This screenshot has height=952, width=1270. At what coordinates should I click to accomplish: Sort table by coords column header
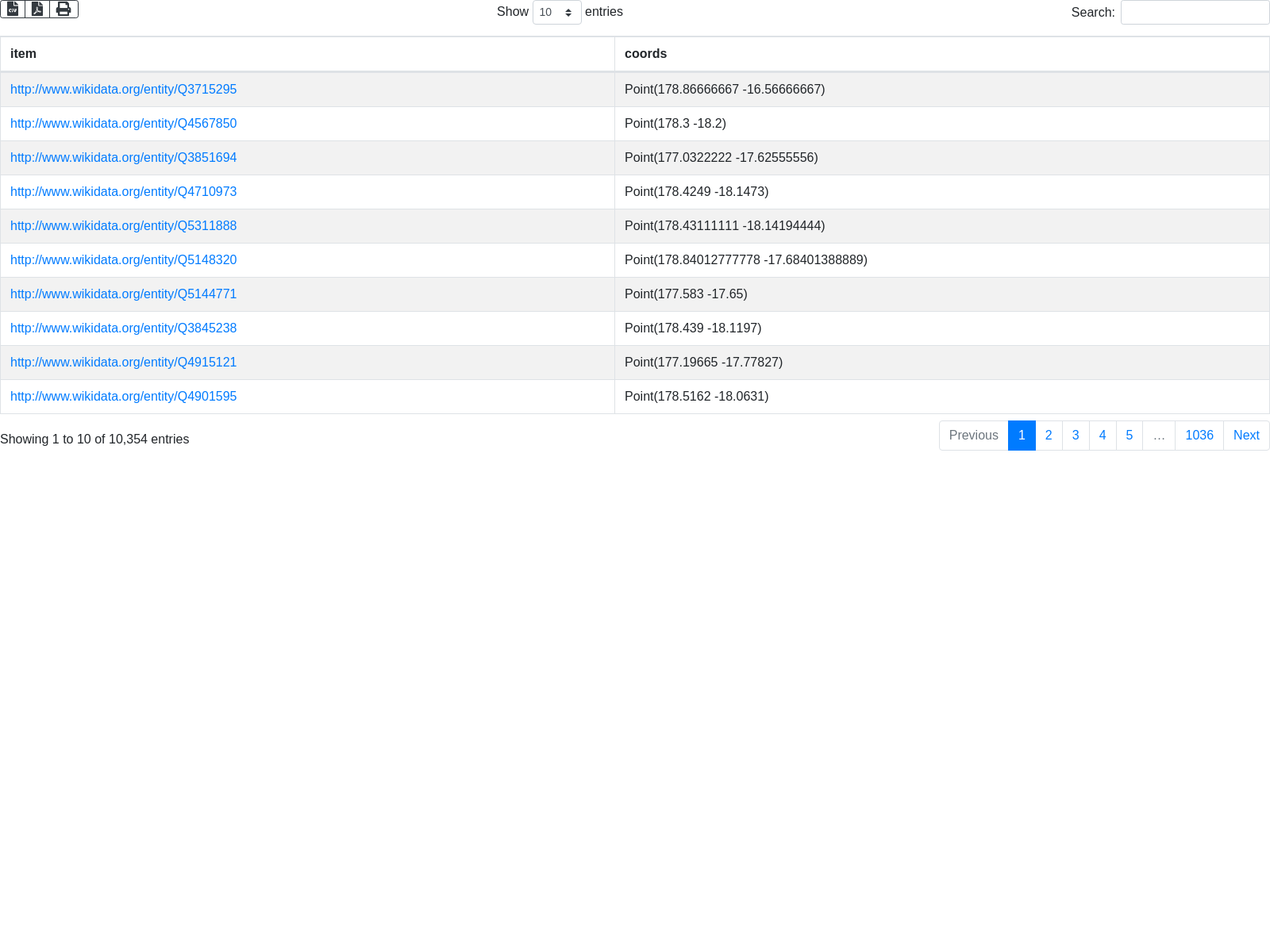point(645,54)
